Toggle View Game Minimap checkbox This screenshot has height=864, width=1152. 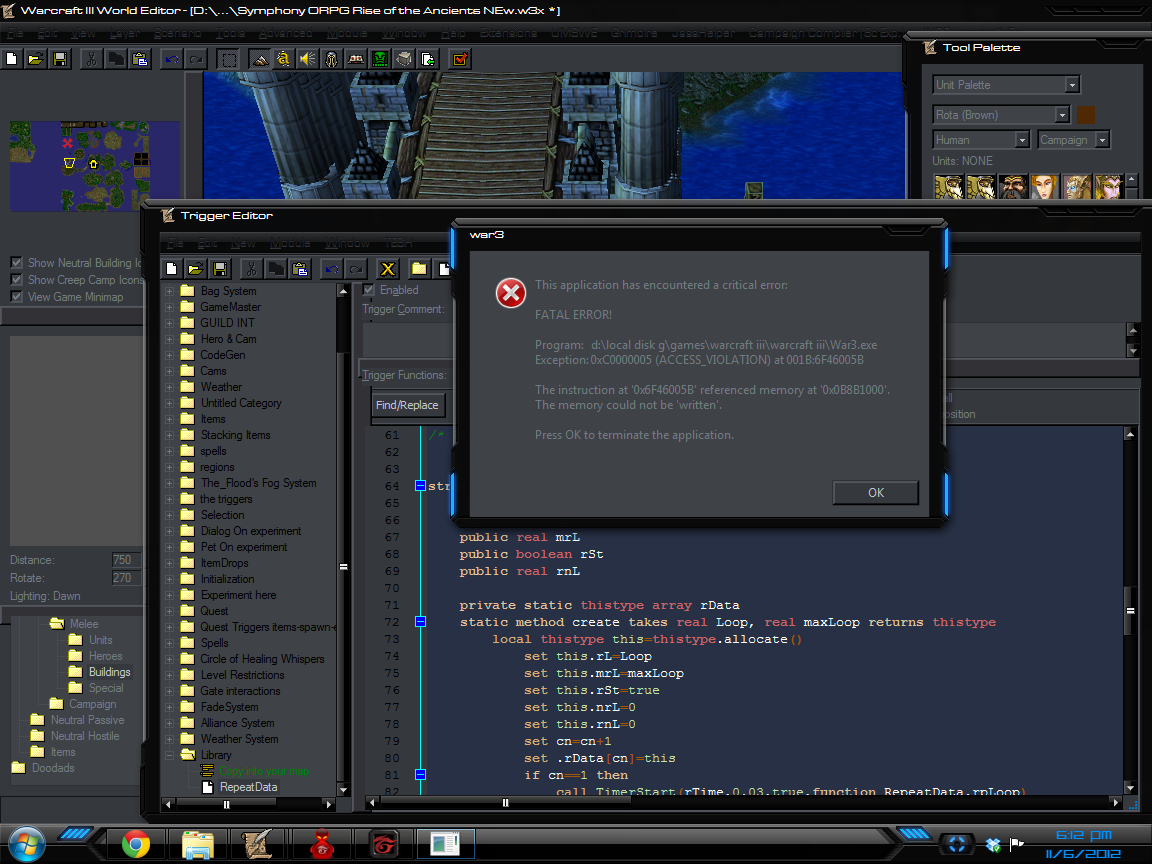[16, 296]
